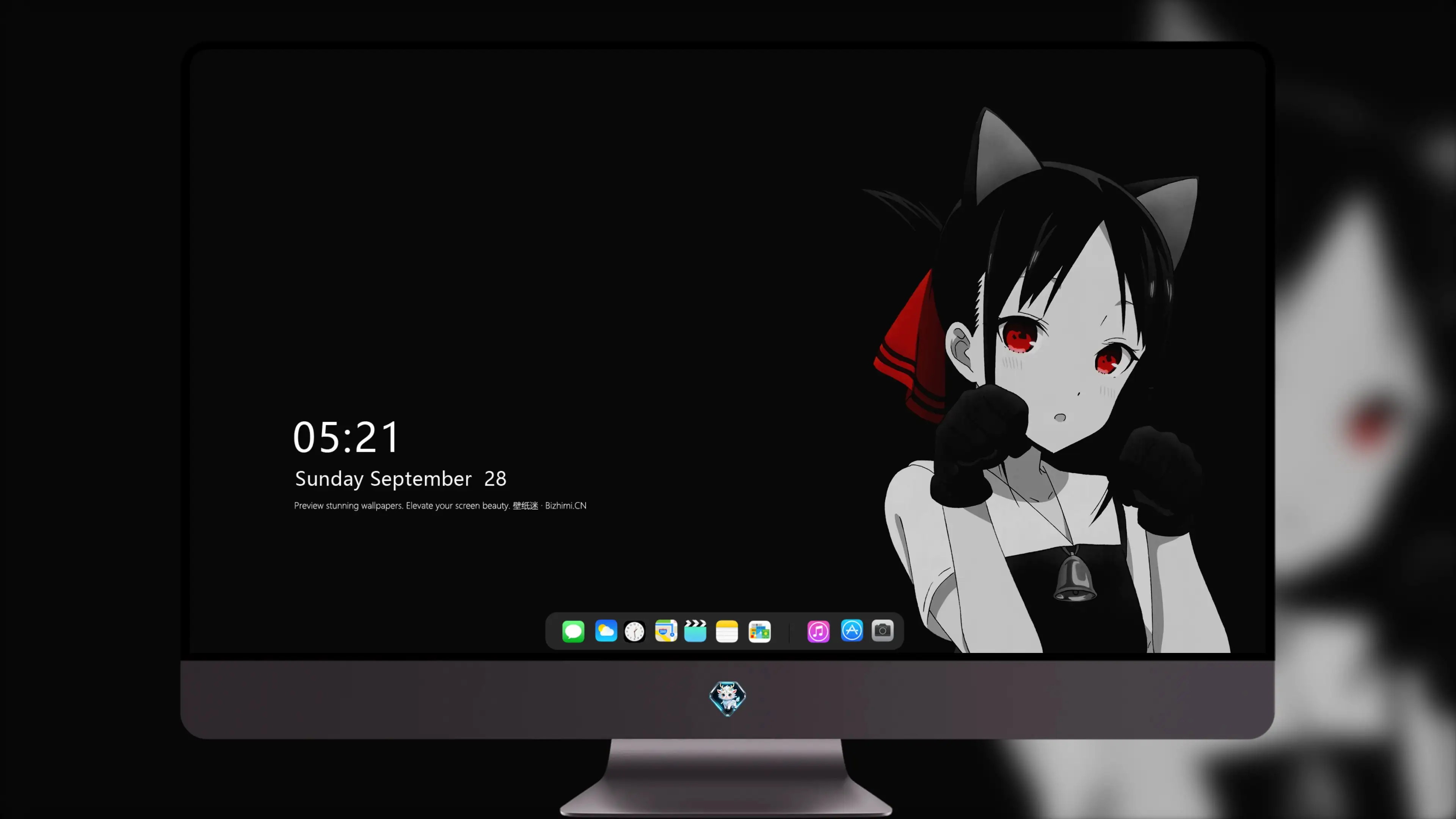Click the 05:21 clock display
The height and width of the screenshot is (819, 1456).
[x=346, y=437]
